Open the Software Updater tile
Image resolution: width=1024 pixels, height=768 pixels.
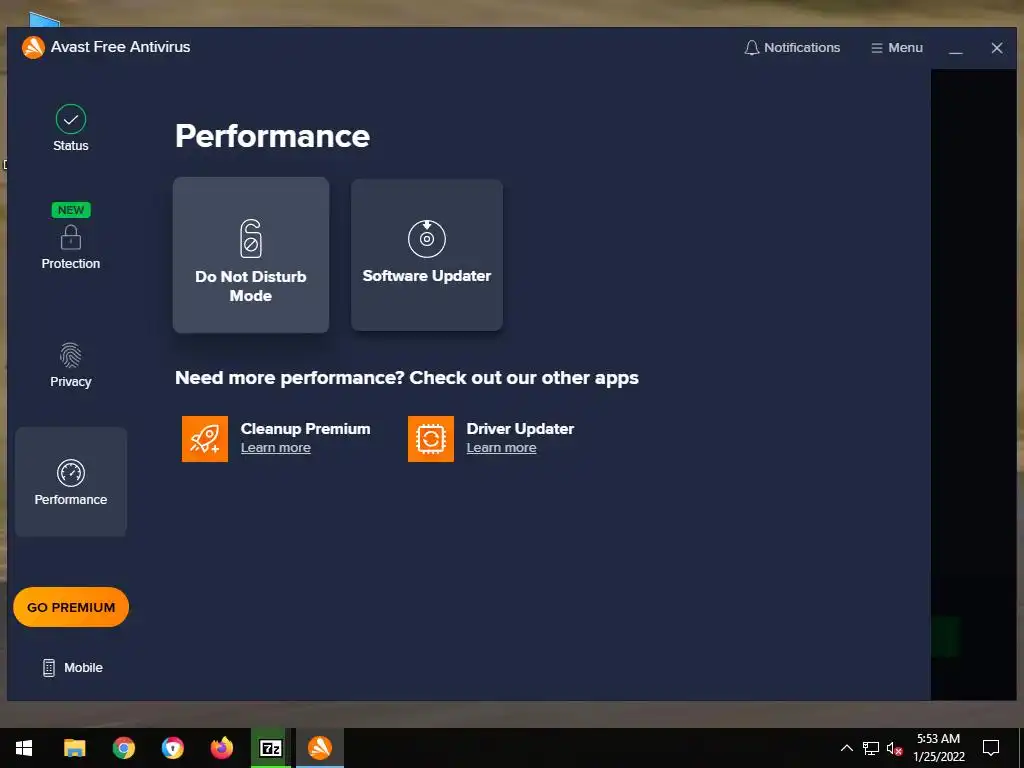click(x=427, y=255)
